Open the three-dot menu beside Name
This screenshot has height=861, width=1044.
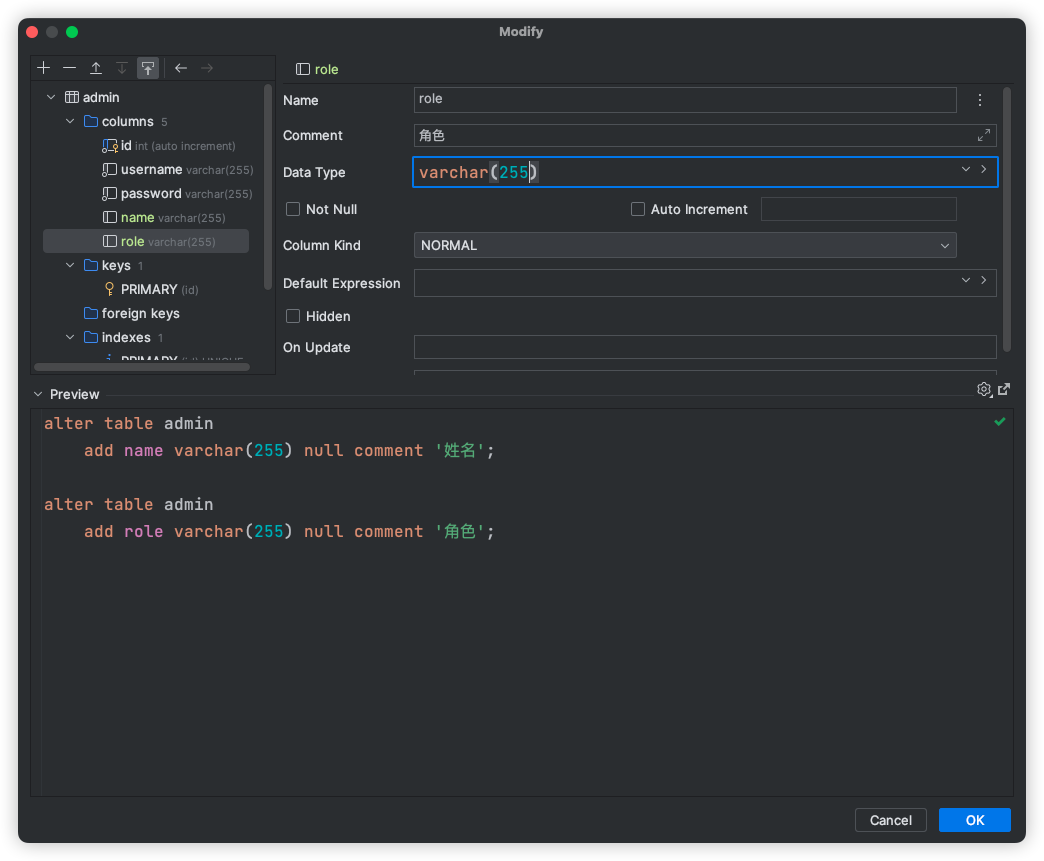[x=980, y=100]
